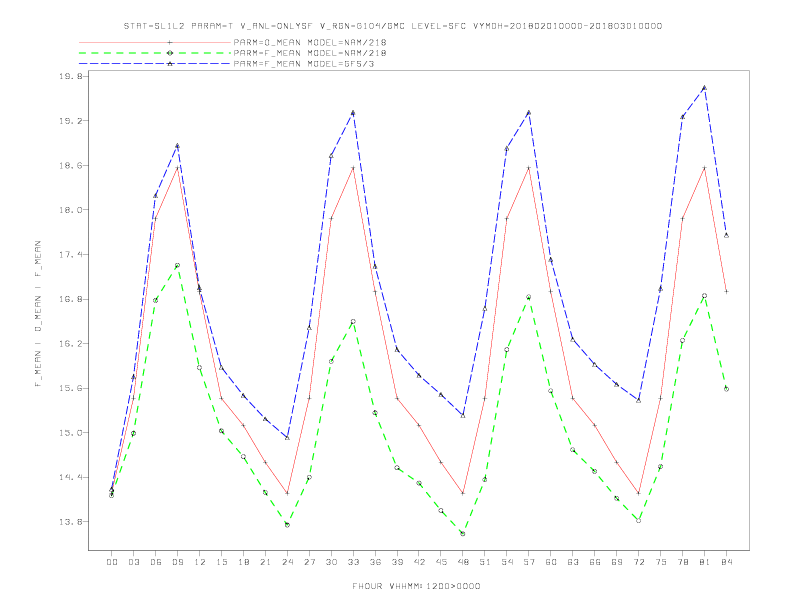This screenshot has height=612, width=792.
Task: Click x-axis tick label 06
Action: (156, 562)
